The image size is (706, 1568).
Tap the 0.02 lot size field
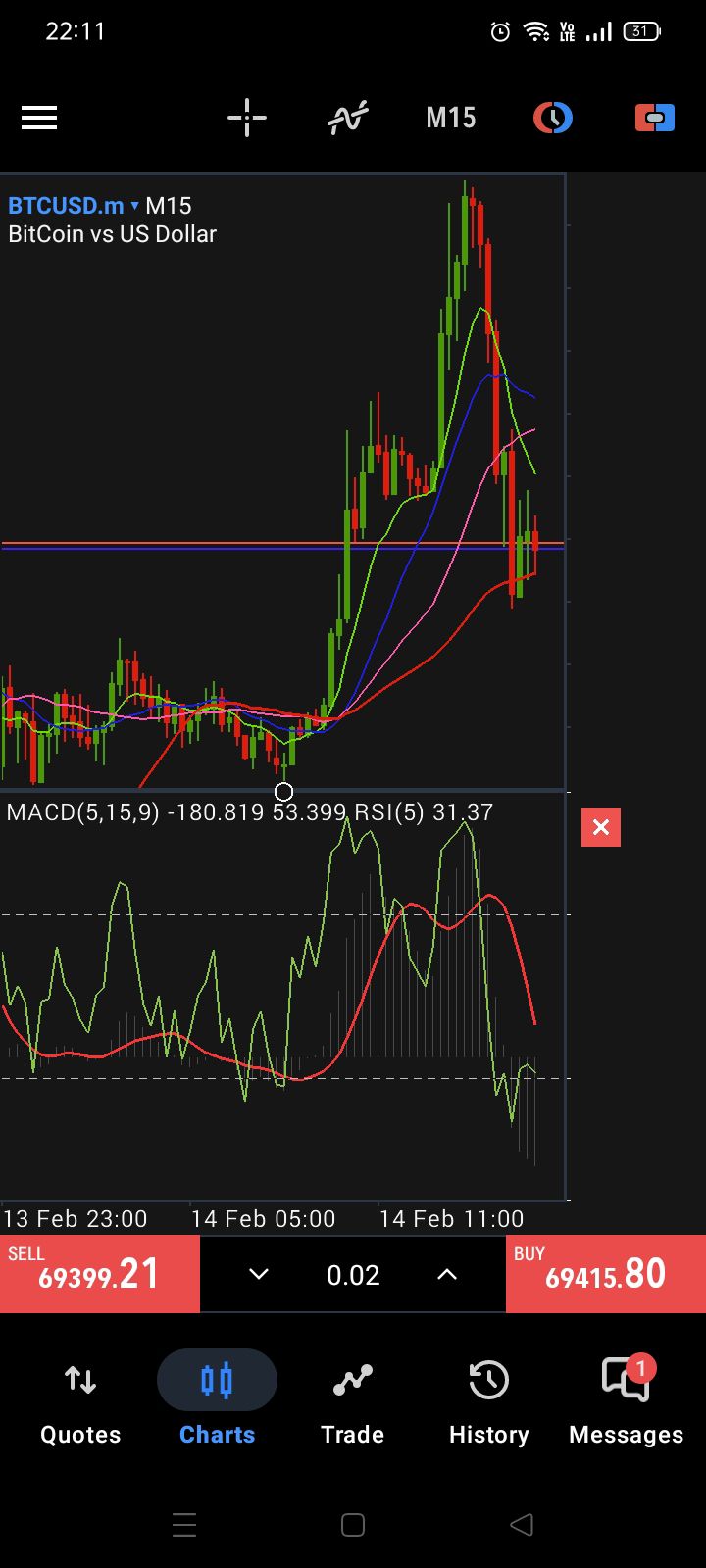353,1274
